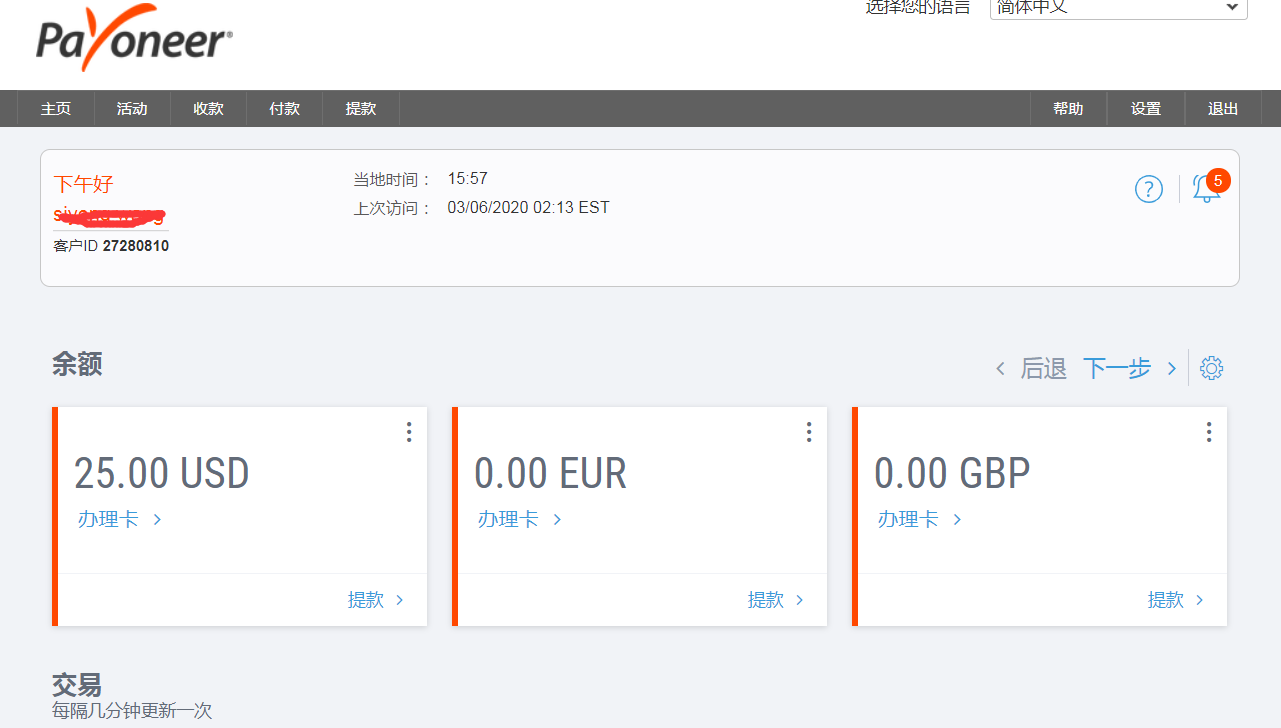The width and height of the screenshot is (1281, 728).
Task: Click the Payoneer logo
Action: (134, 38)
